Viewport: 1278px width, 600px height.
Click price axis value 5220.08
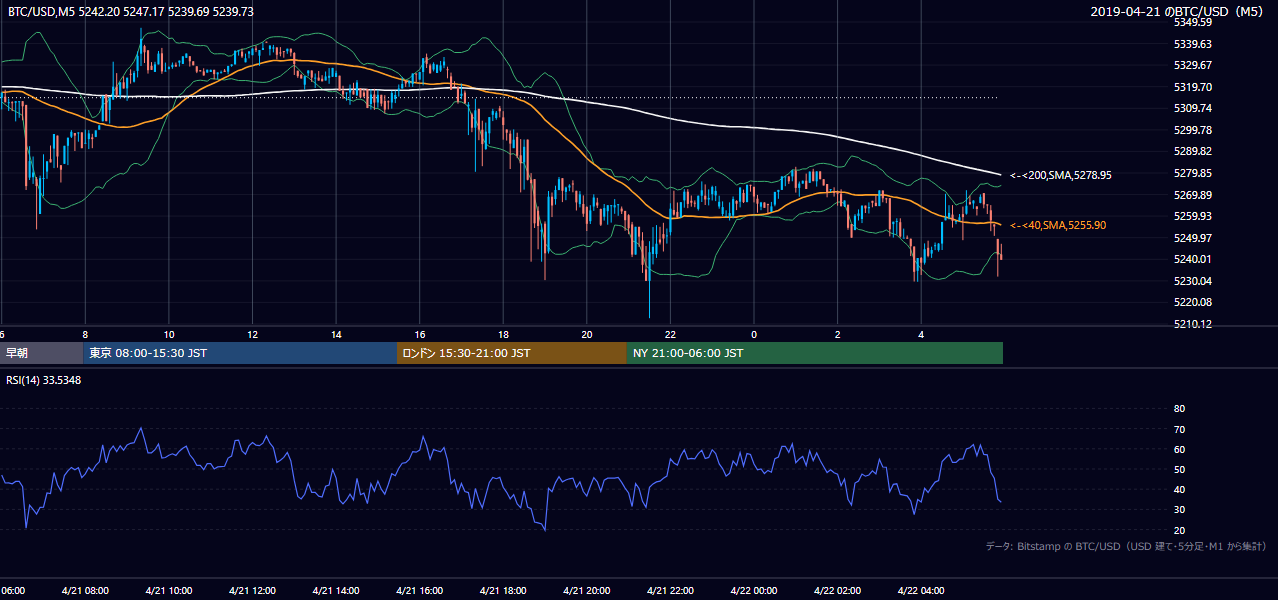click(1193, 302)
